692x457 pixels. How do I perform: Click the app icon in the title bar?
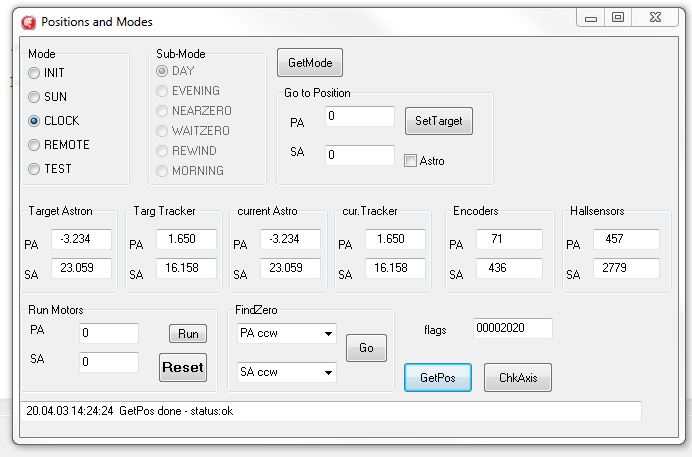pos(29,21)
